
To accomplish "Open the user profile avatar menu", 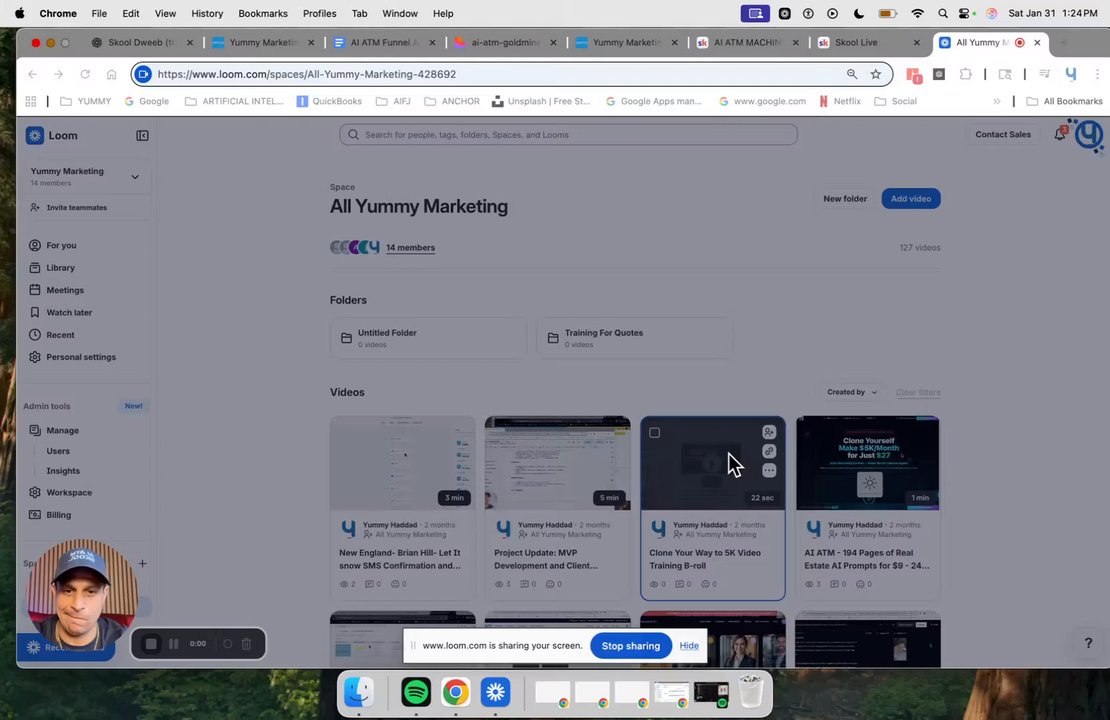I will click(1089, 134).
